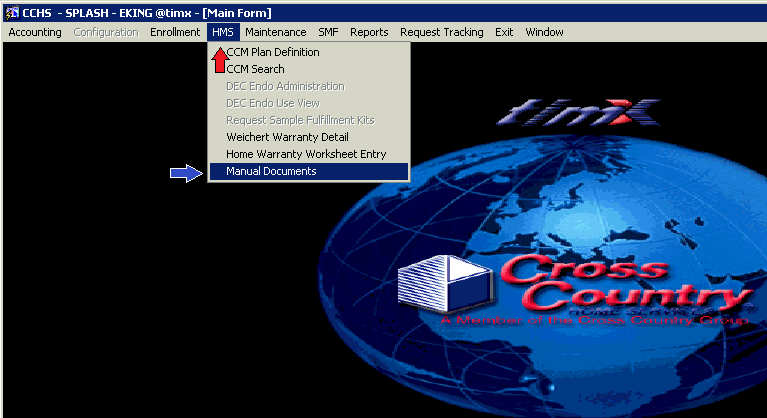Choose CCM Plan Definition from HMS menu
Viewport: 767px width, 418px height.
309,52
